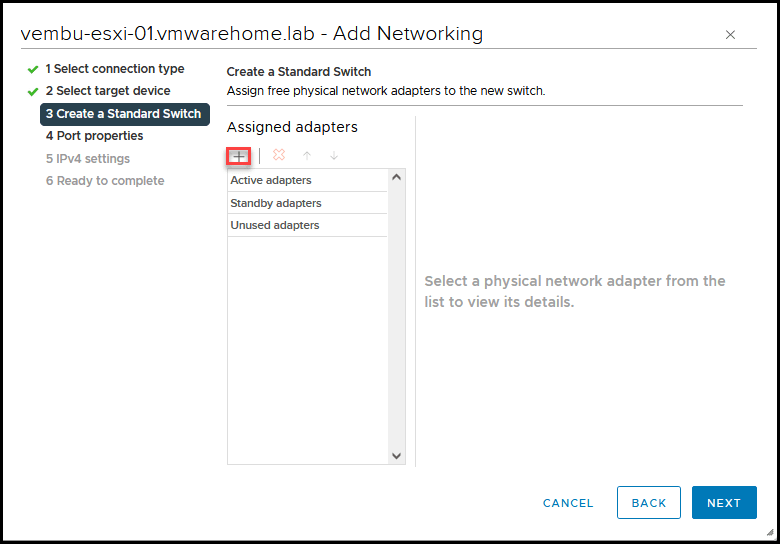Click the adapter list scroll-down arrow
Image resolution: width=780 pixels, height=544 pixels.
396,455
